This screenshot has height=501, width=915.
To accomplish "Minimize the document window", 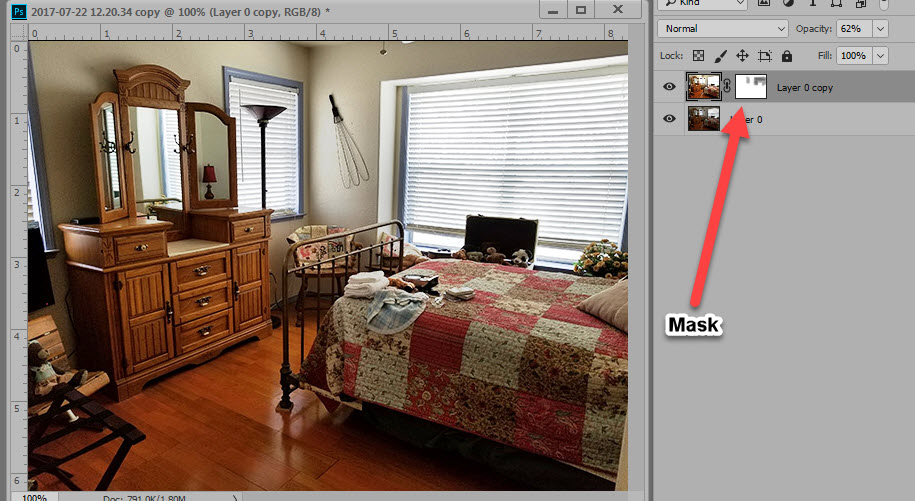I will (x=553, y=10).
